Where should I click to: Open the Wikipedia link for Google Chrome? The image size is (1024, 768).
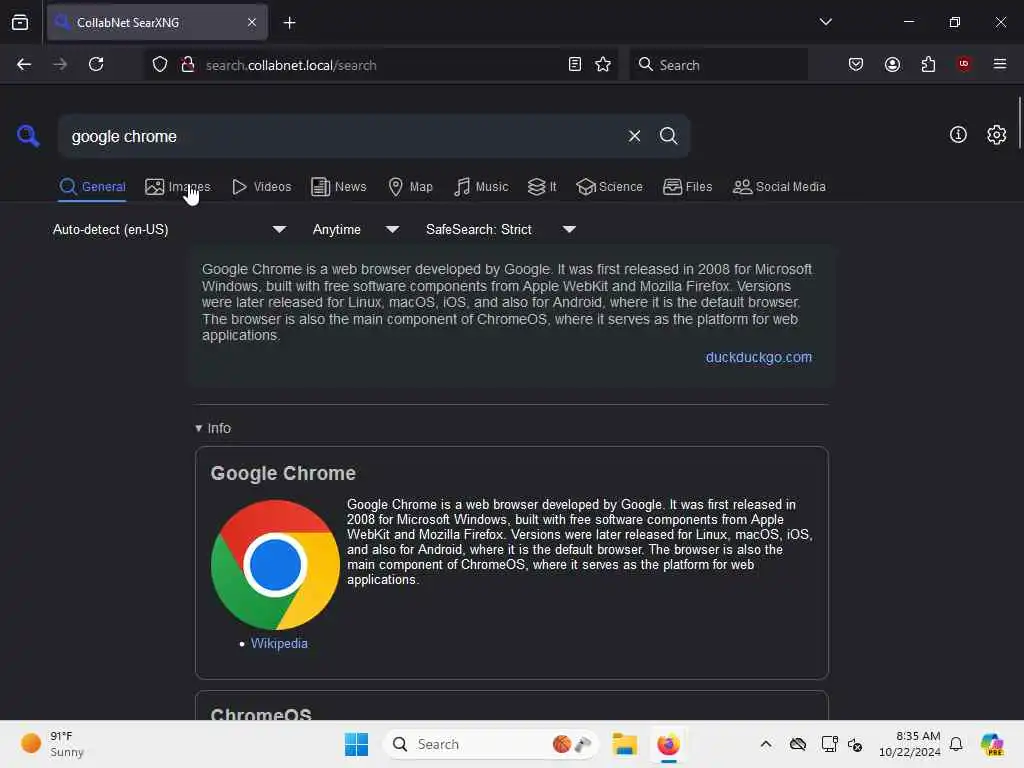(x=279, y=643)
